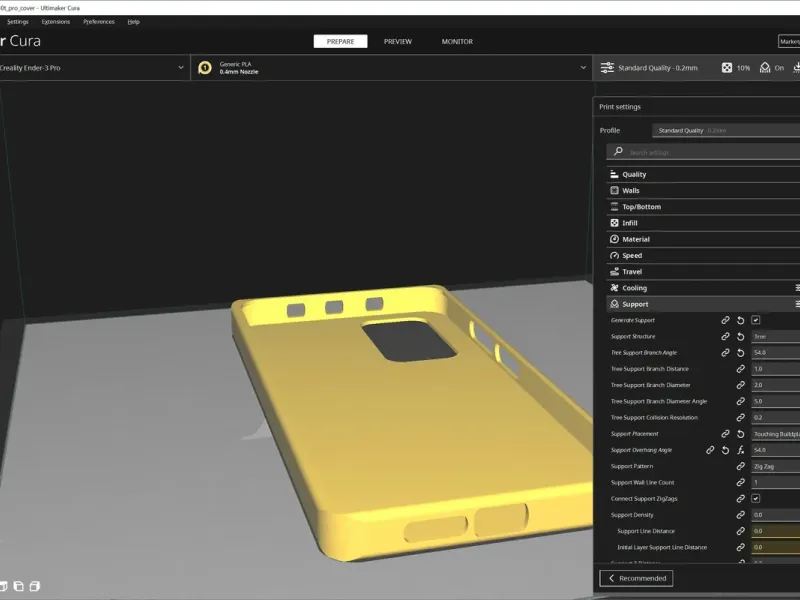Viewport: 800px width, 600px height.
Task: Click the Support Line Distance value field
Action: pos(776,531)
